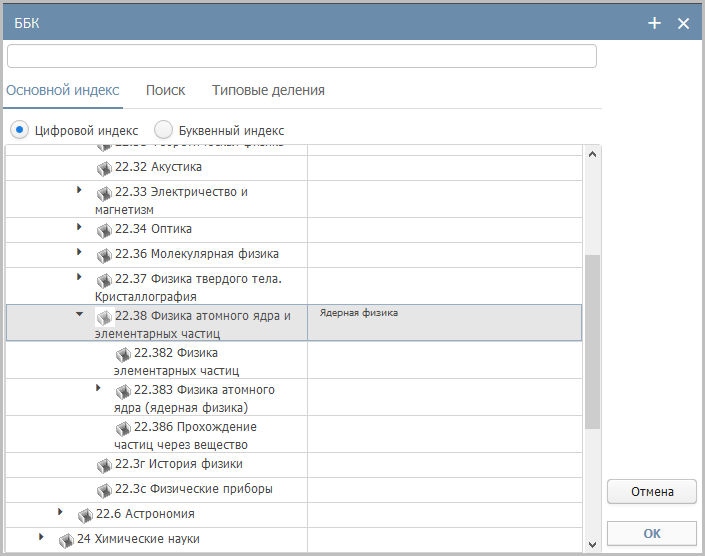
Task: Select the Буквенный индекс radio button
Action: pyautogui.click(x=163, y=130)
